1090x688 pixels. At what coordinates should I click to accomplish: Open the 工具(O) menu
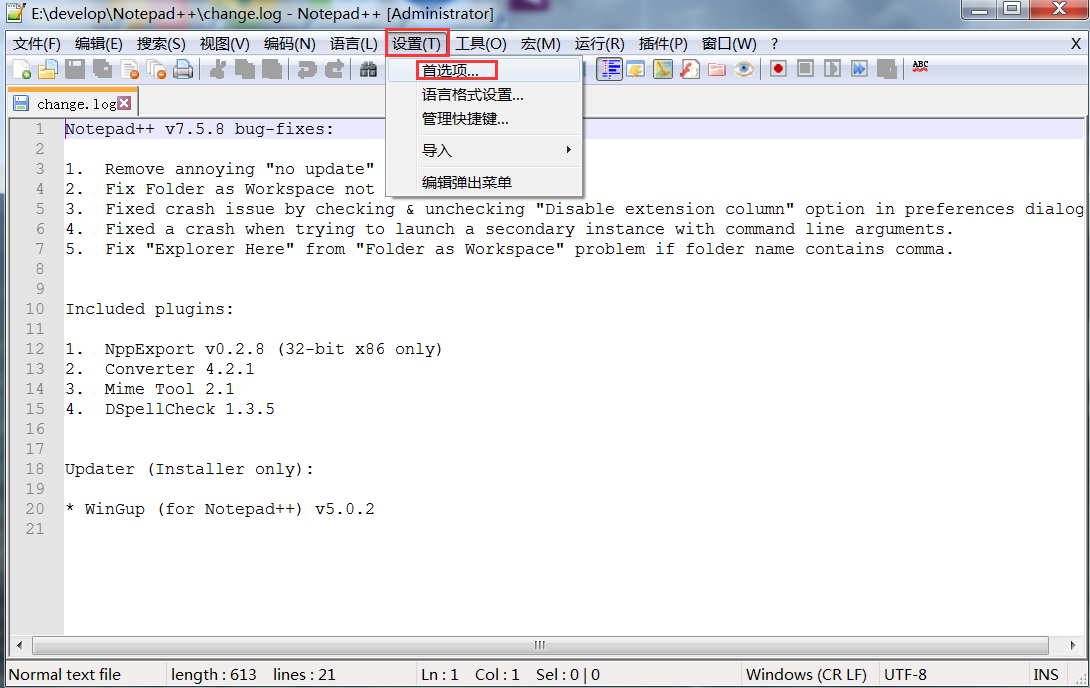[481, 44]
